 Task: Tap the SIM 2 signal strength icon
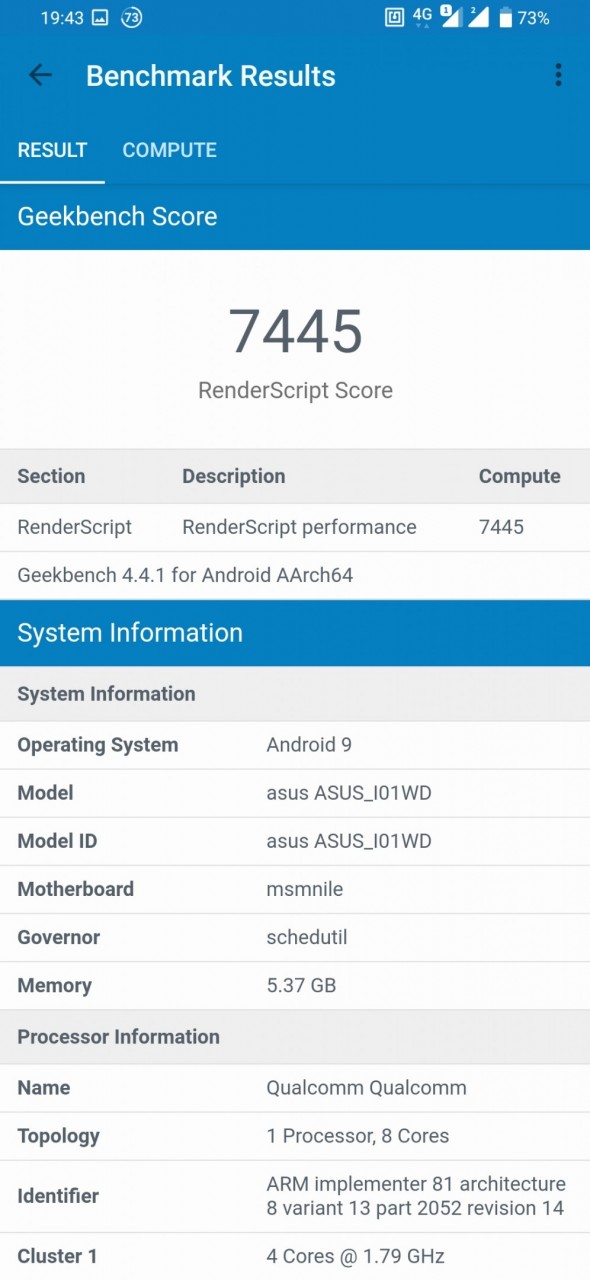pos(478,17)
